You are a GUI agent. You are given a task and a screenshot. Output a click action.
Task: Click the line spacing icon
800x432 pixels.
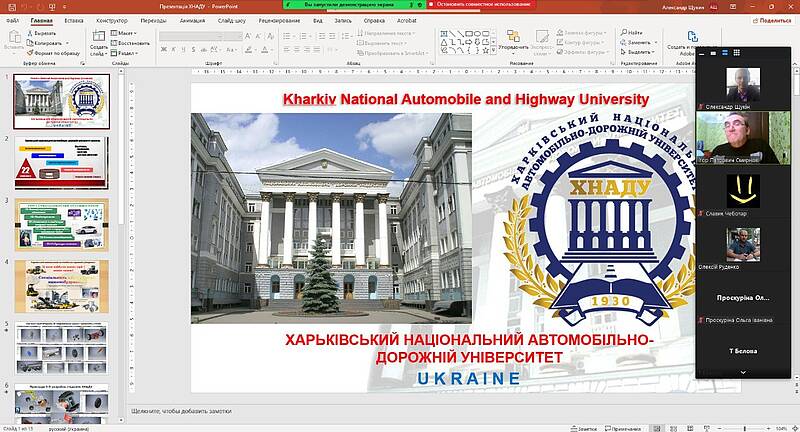tap(345, 36)
